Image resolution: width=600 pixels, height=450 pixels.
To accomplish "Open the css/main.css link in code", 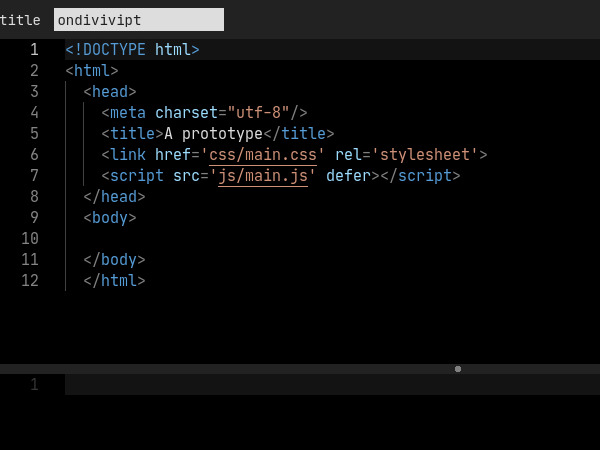I will [x=267, y=155].
